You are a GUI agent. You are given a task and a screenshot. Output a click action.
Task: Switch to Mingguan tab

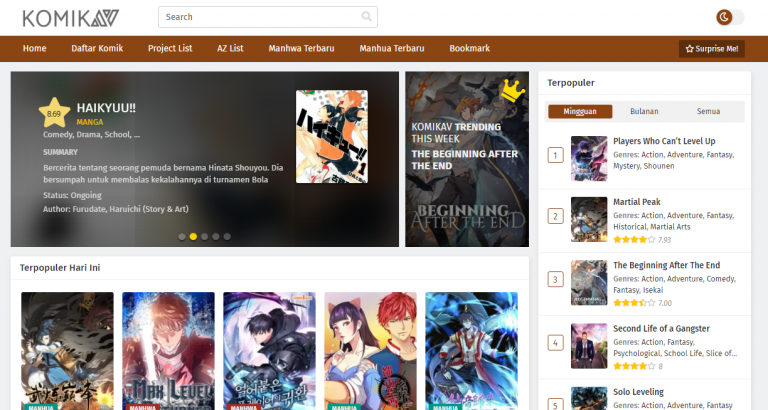click(580, 112)
